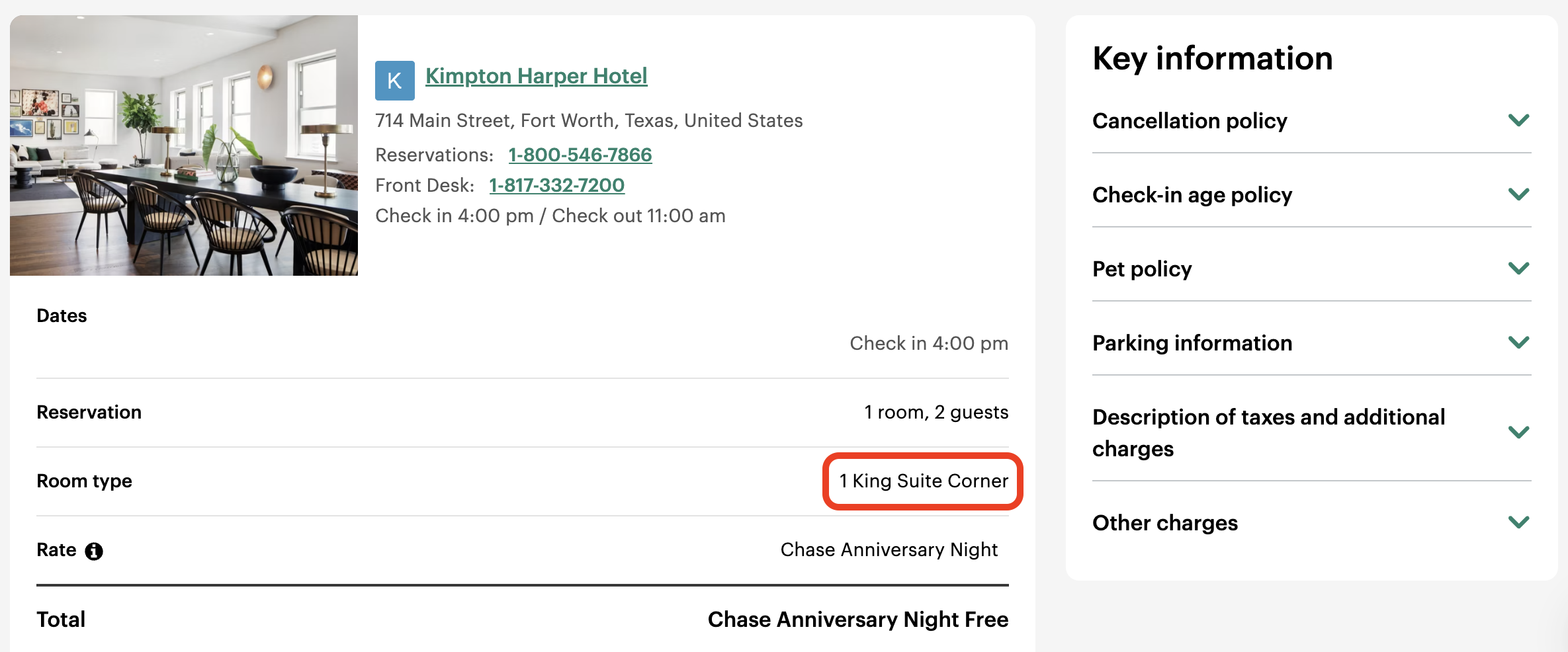Click the Front Desk phone number link
The width and height of the screenshot is (1568, 652).
click(x=556, y=185)
